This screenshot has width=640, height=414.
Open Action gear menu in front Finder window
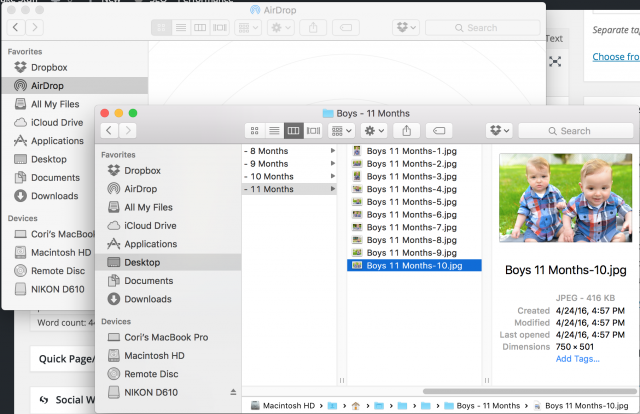(374, 131)
